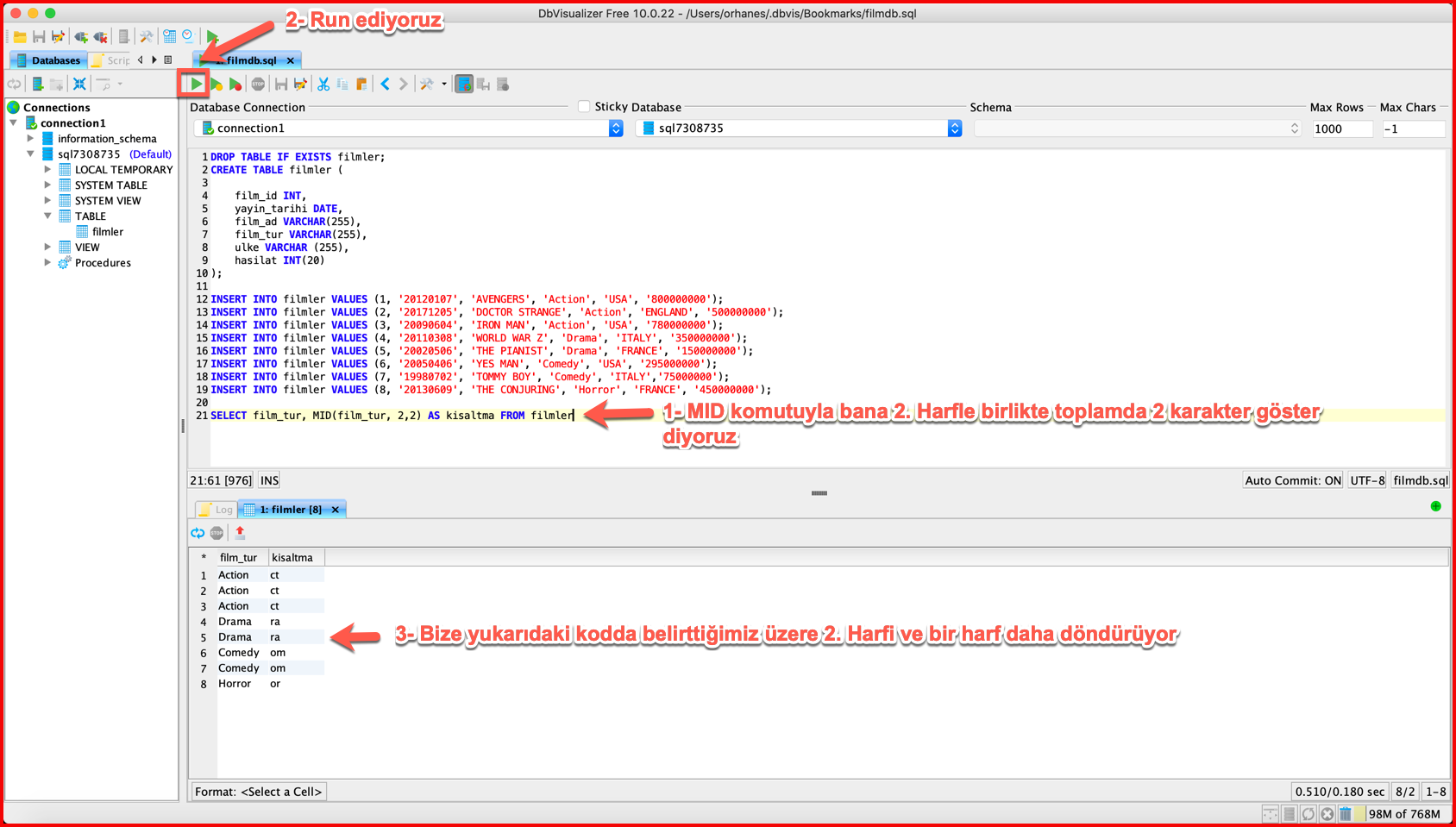Screen dimensions: 1456x827
Task: Click the editor tools hammer-wrench icon
Action: pyautogui.click(x=427, y=85)
